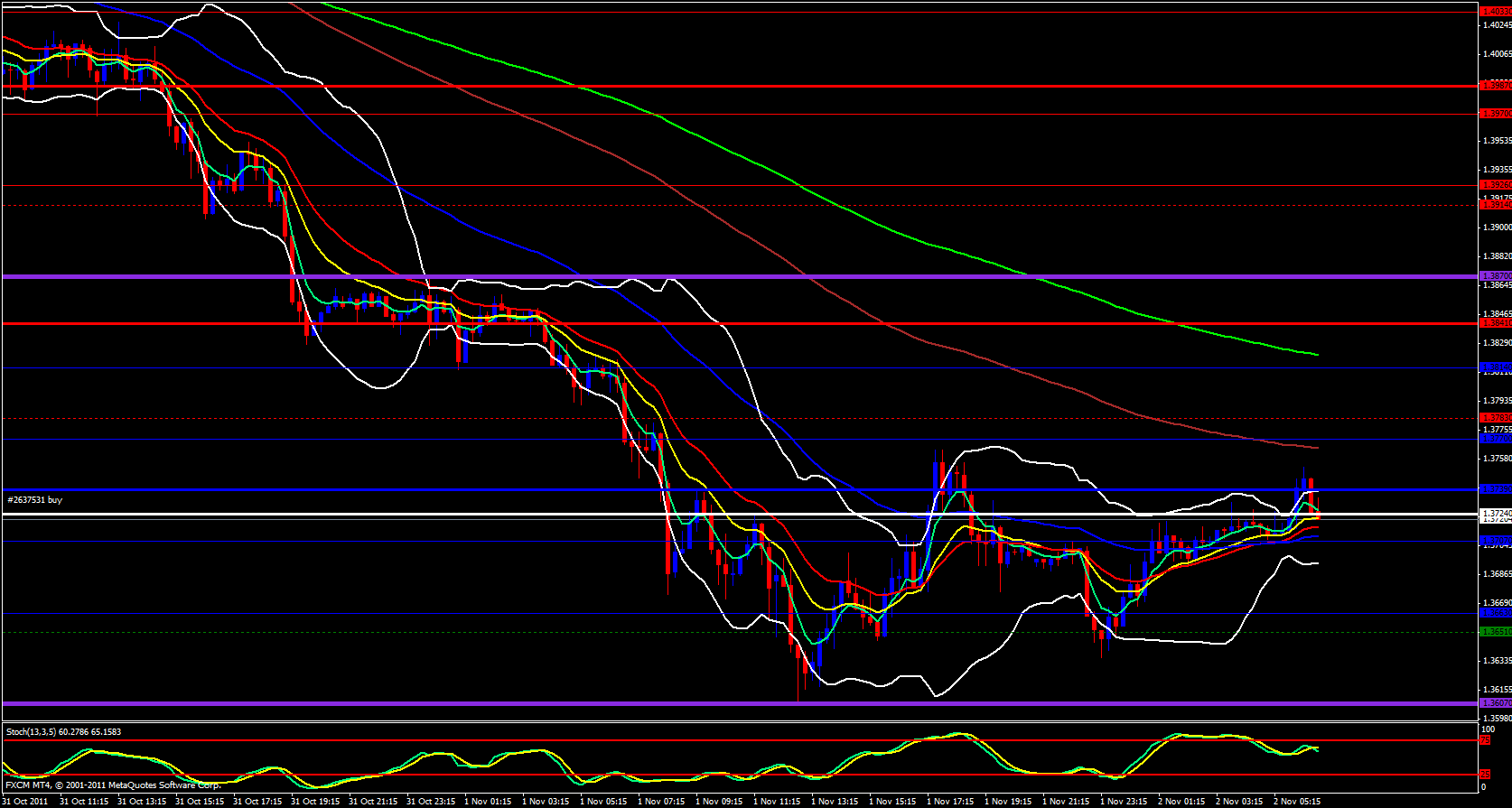Viewport: 1512px width, 808px height.
Task: Click the "1 Nov 01:15" time label
Action: [x=488, y=801]
